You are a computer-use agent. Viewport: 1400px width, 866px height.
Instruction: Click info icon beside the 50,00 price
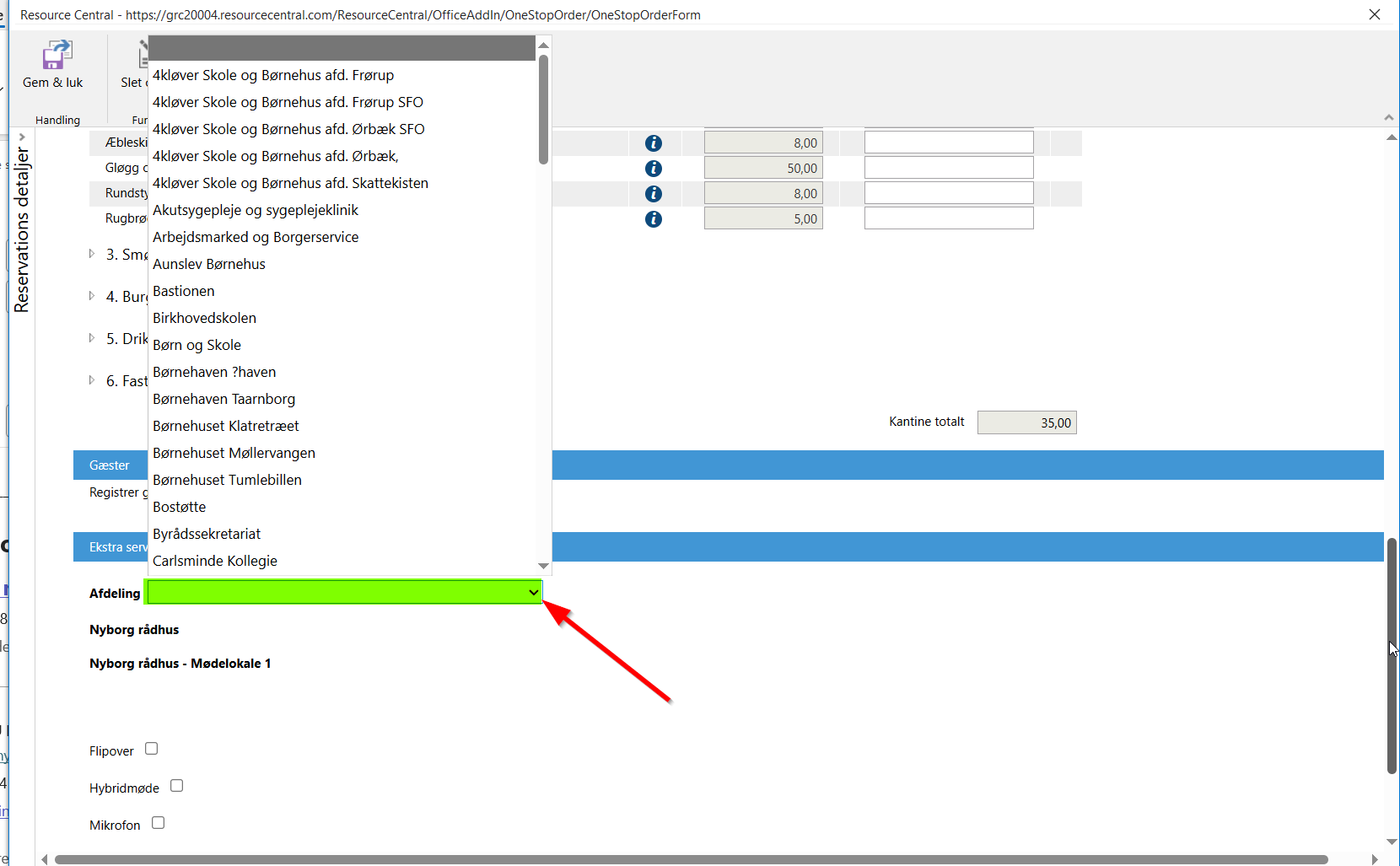point(653,169)
